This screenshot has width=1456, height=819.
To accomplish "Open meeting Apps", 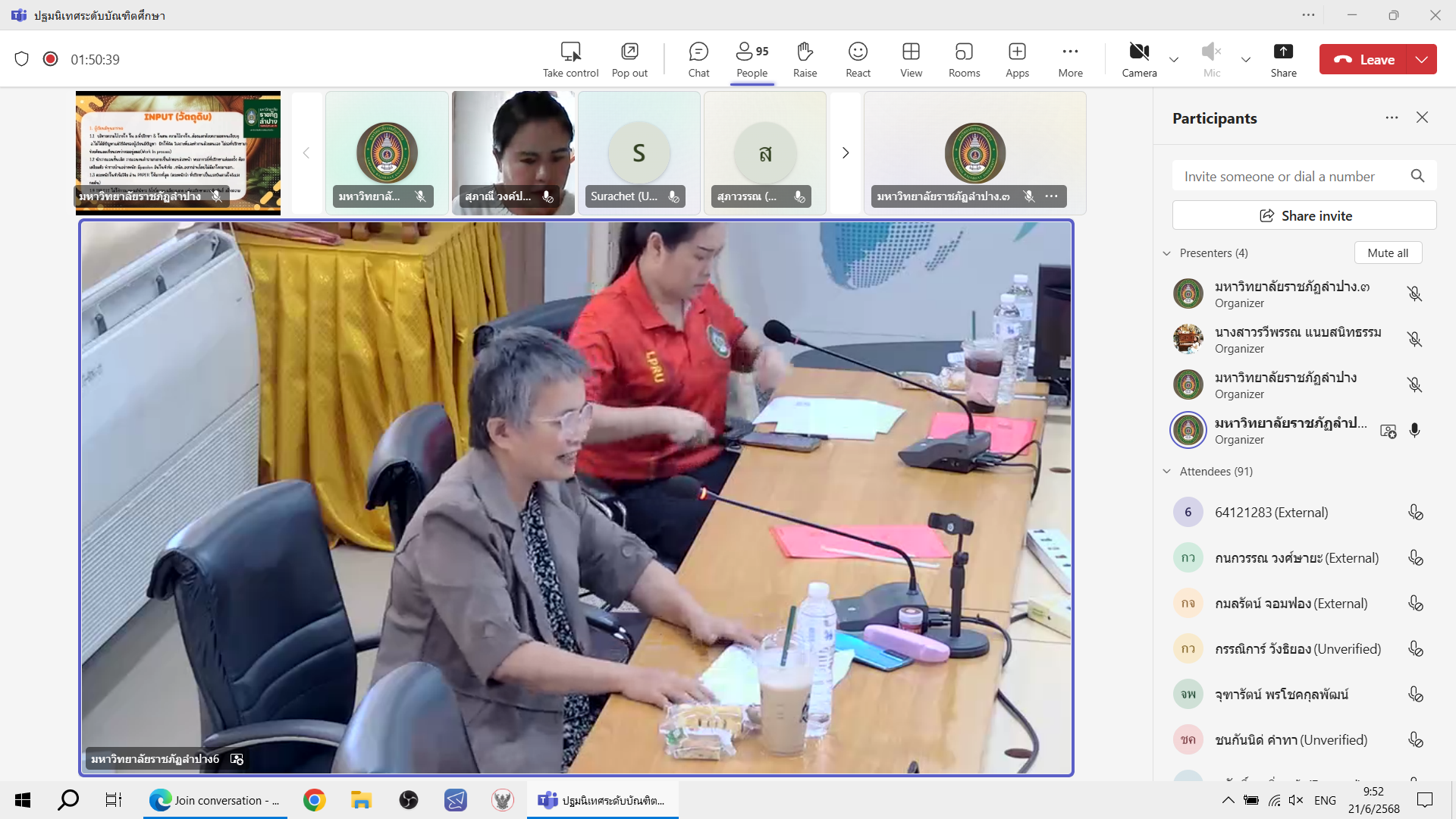I will (1017, 59).
